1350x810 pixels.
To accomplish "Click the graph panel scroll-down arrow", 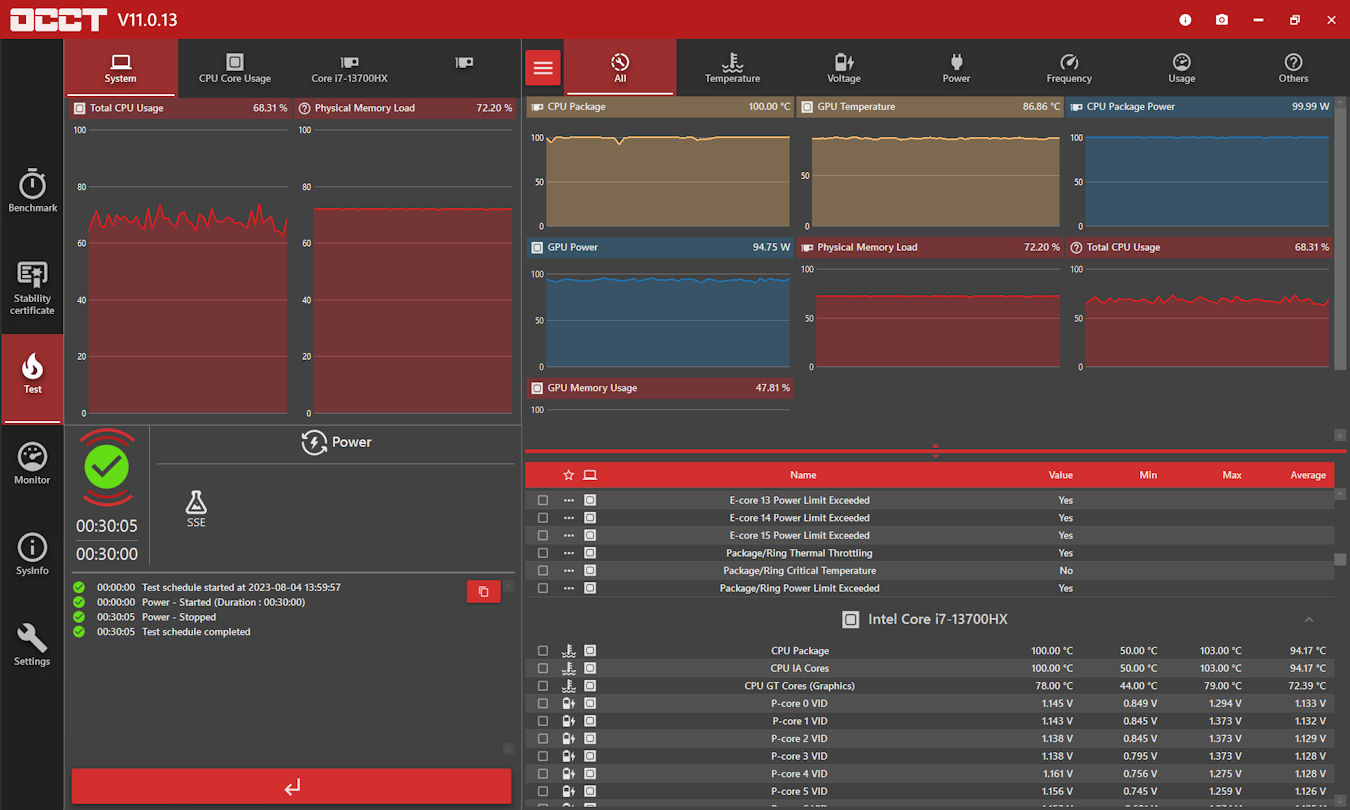I will click(x=1340, y=435).
